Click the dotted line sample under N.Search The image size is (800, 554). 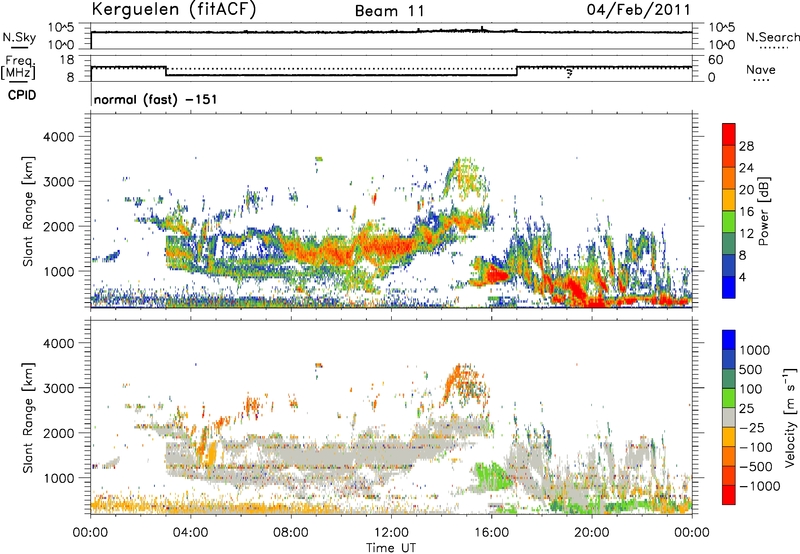(773, 48)
